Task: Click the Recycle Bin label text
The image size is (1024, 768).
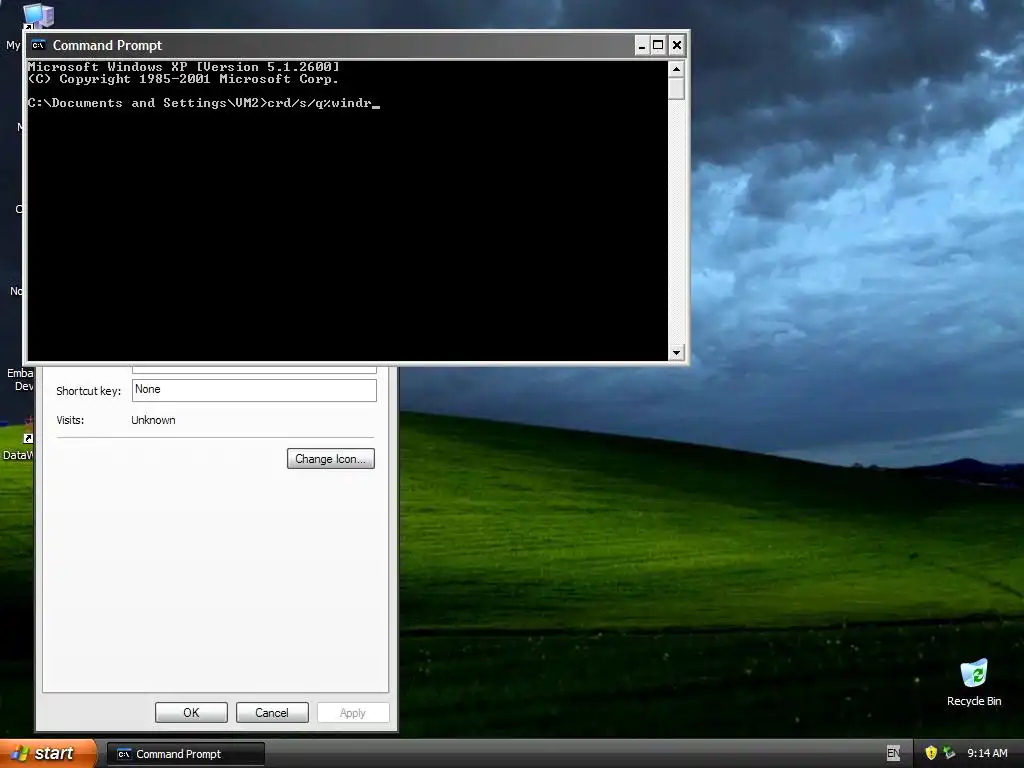Action: click(974, 701)
